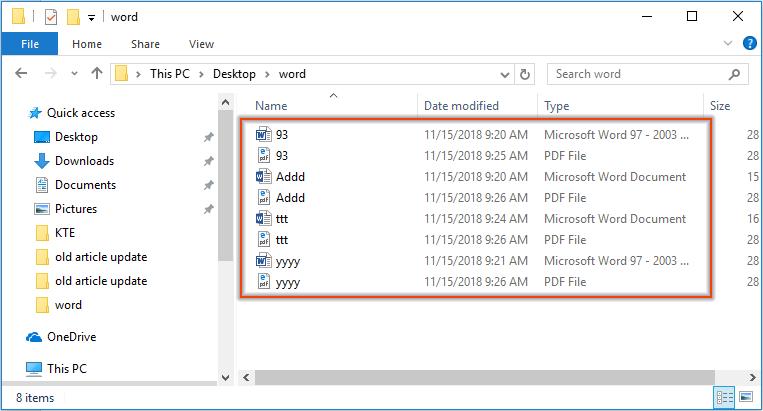Refresh the word folder

tap(525, 74)
